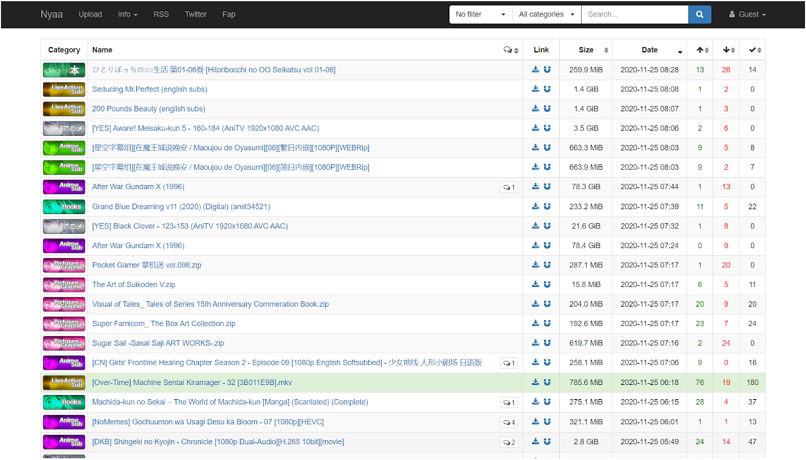Click the blue search magnifier button

700,14
